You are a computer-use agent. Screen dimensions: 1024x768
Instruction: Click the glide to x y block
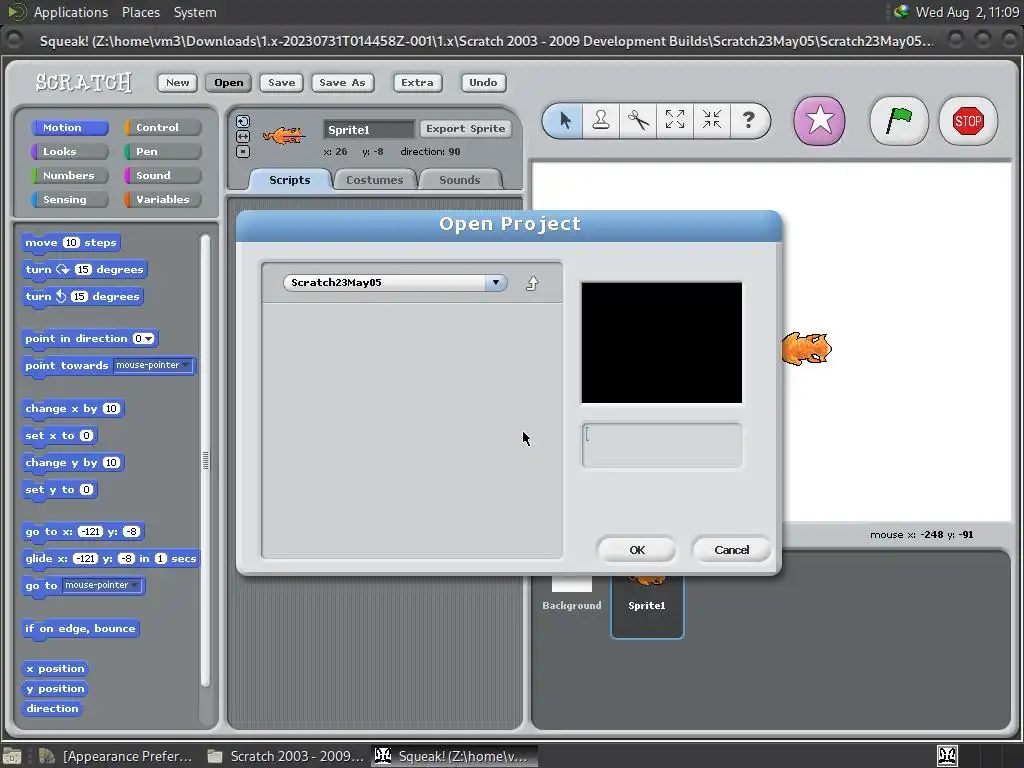[x=110, y=558]
